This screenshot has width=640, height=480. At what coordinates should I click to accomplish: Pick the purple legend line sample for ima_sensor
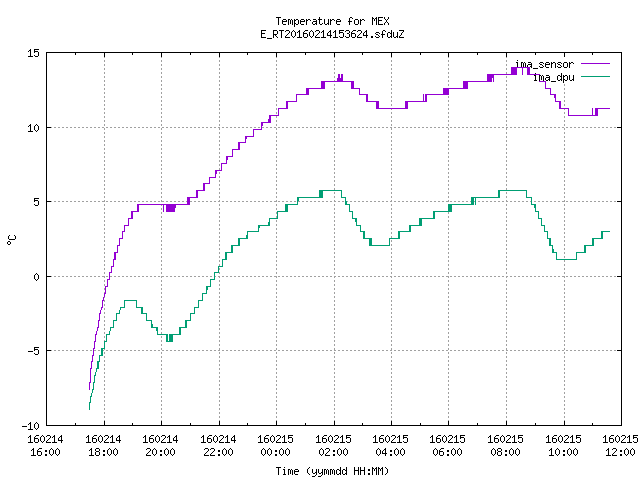point(595,64)
